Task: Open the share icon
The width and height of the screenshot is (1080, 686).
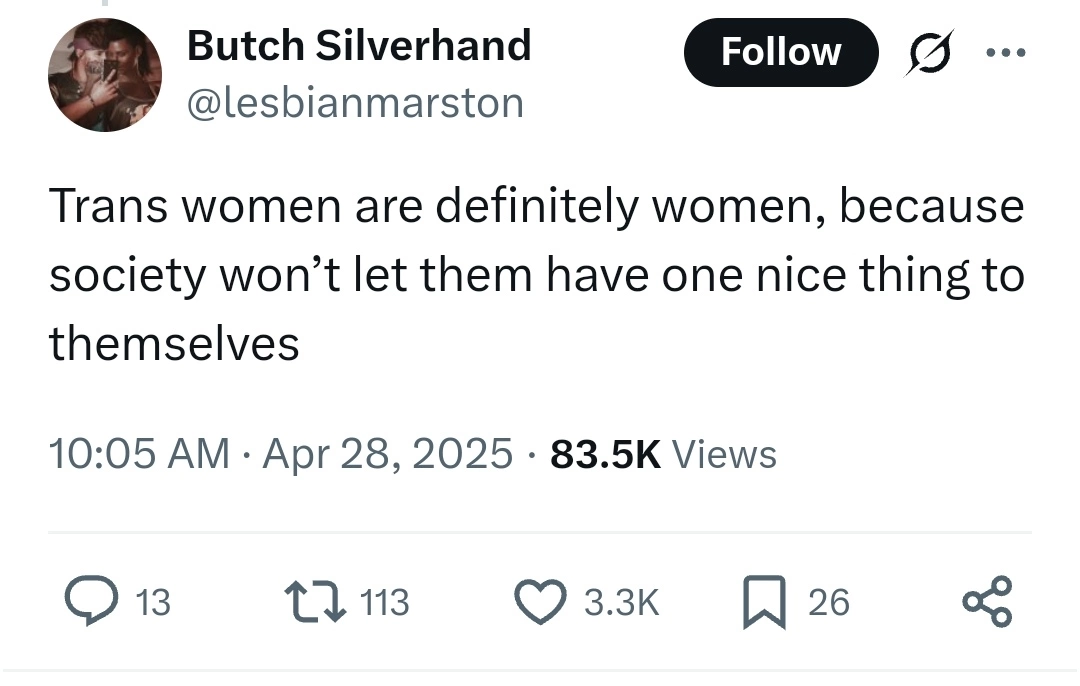Action: pos(986,601)
